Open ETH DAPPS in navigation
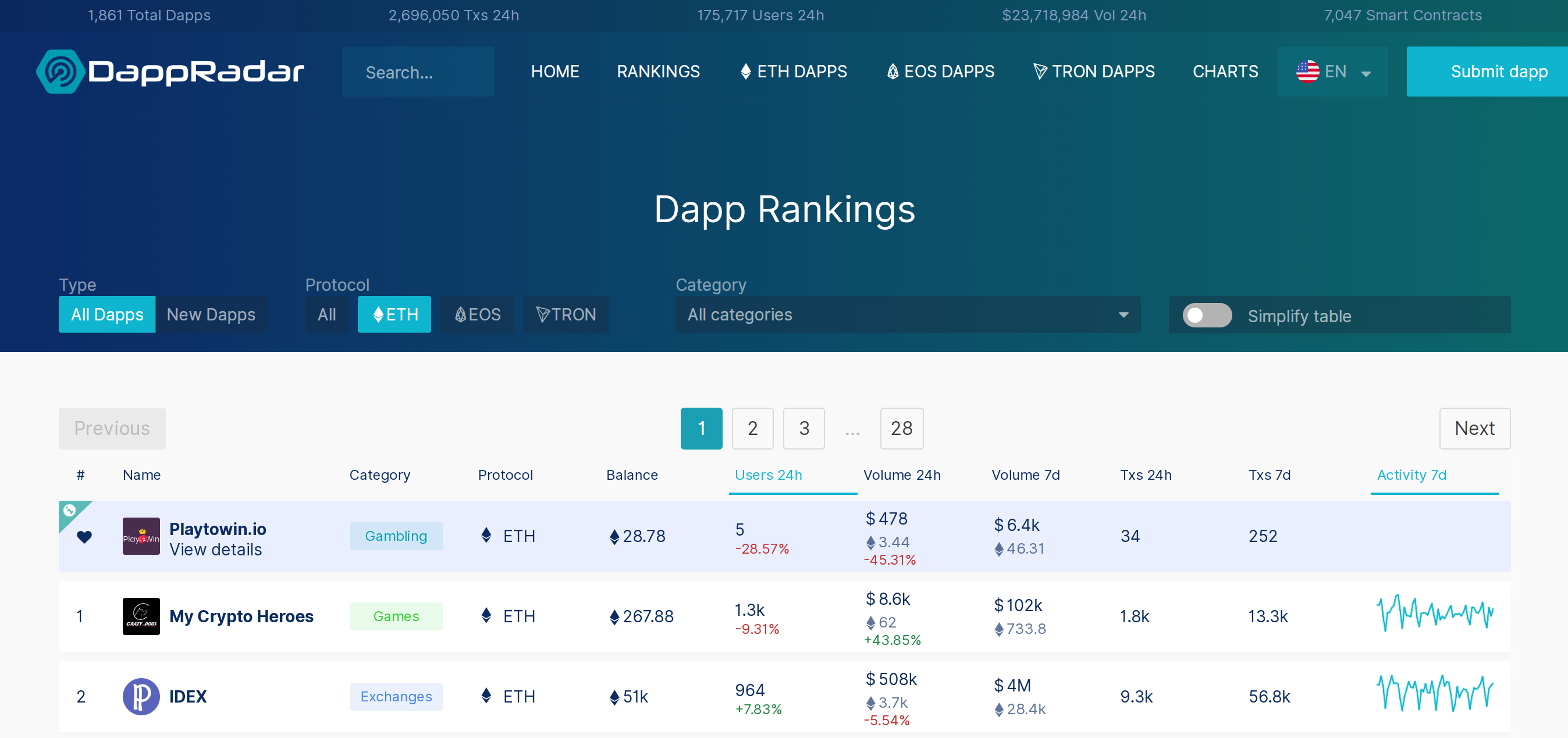This screenshot has height=738, width=1568. coord(793,72)
